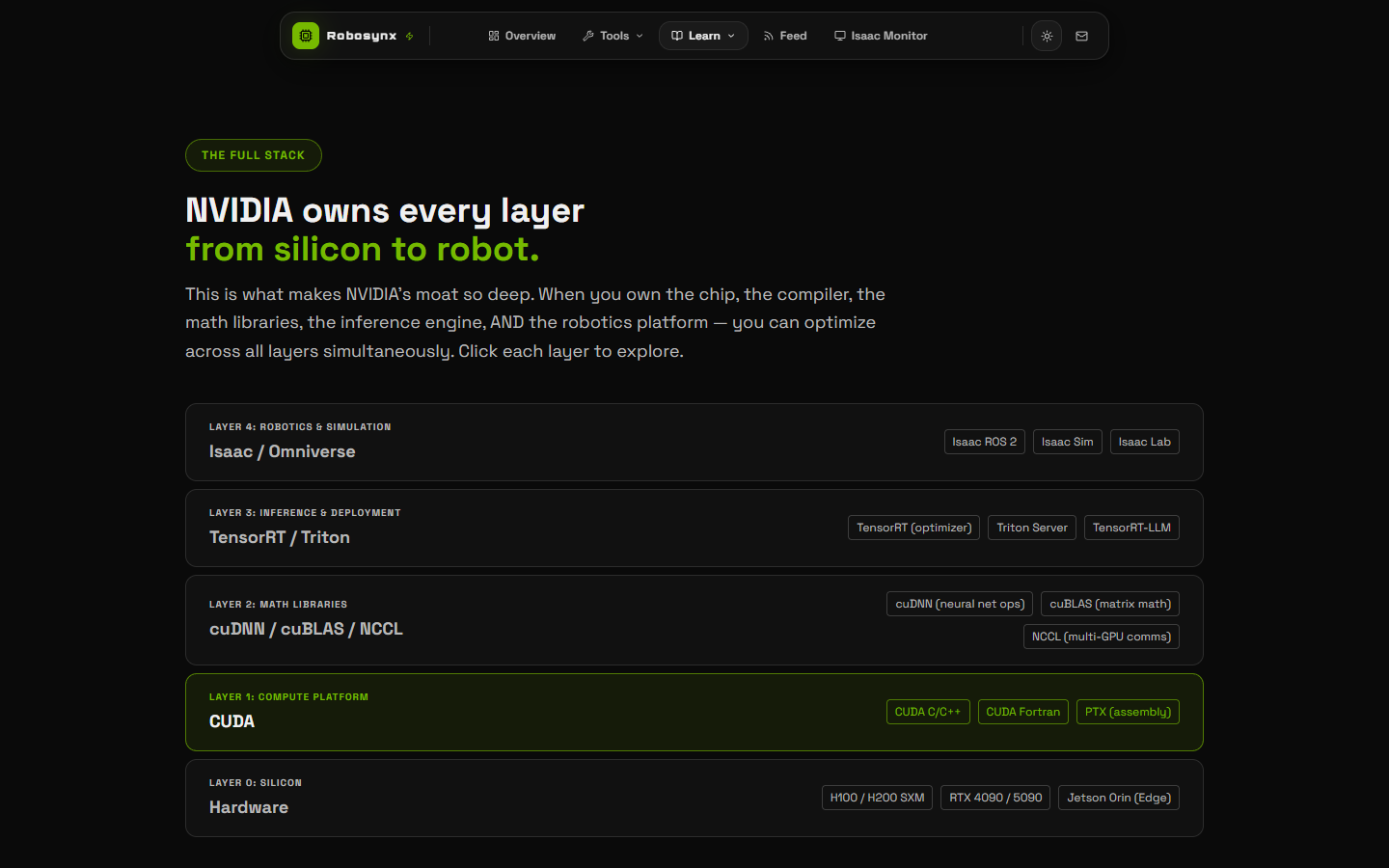Toggle the light/dark theme sun icon
Image resolution: width=1389 pixels, height=868 pixels.
[x=1047, y=36]
